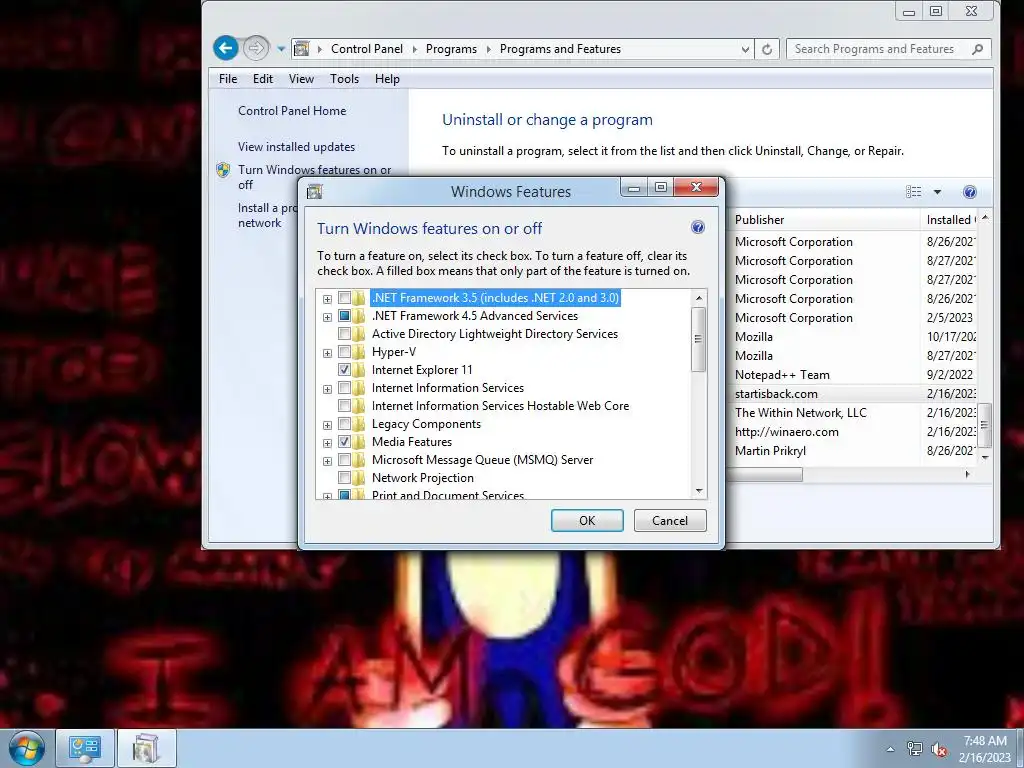The height and width of the screenshot is (768, 1024).
Task: Expand Media Features node
Action: coord(327,443)
